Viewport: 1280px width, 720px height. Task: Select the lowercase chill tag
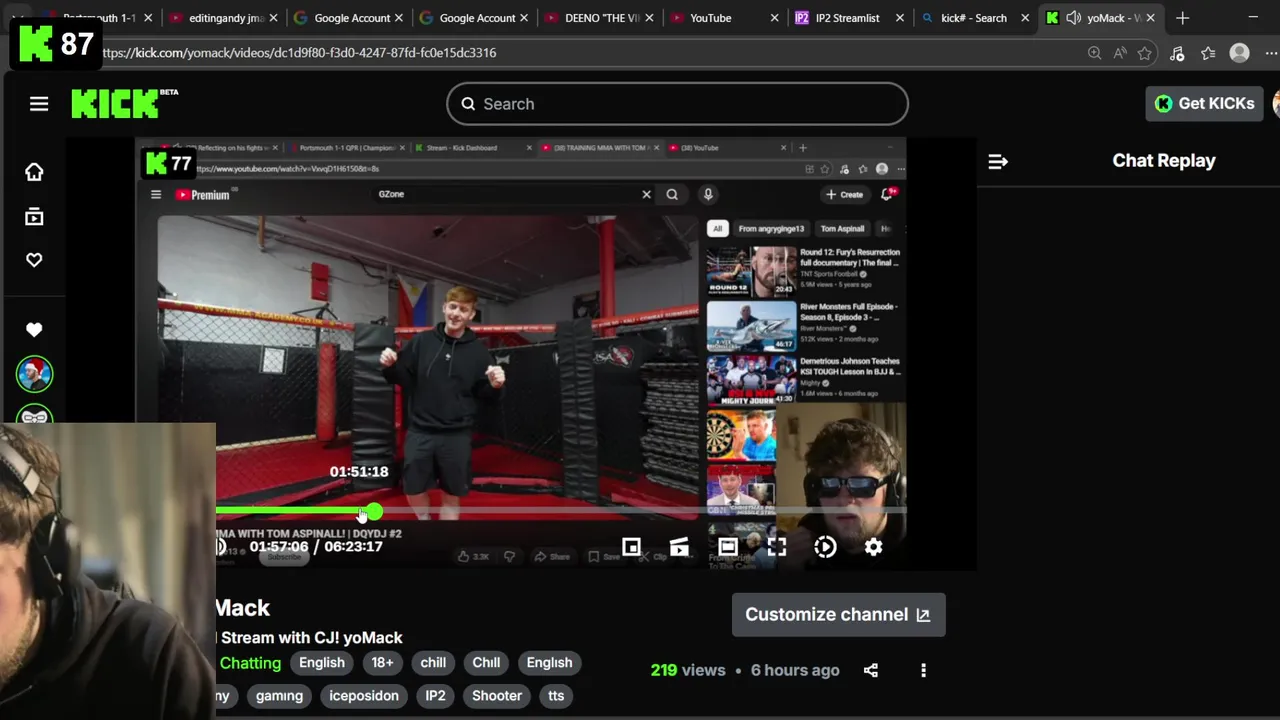point(433,663)
